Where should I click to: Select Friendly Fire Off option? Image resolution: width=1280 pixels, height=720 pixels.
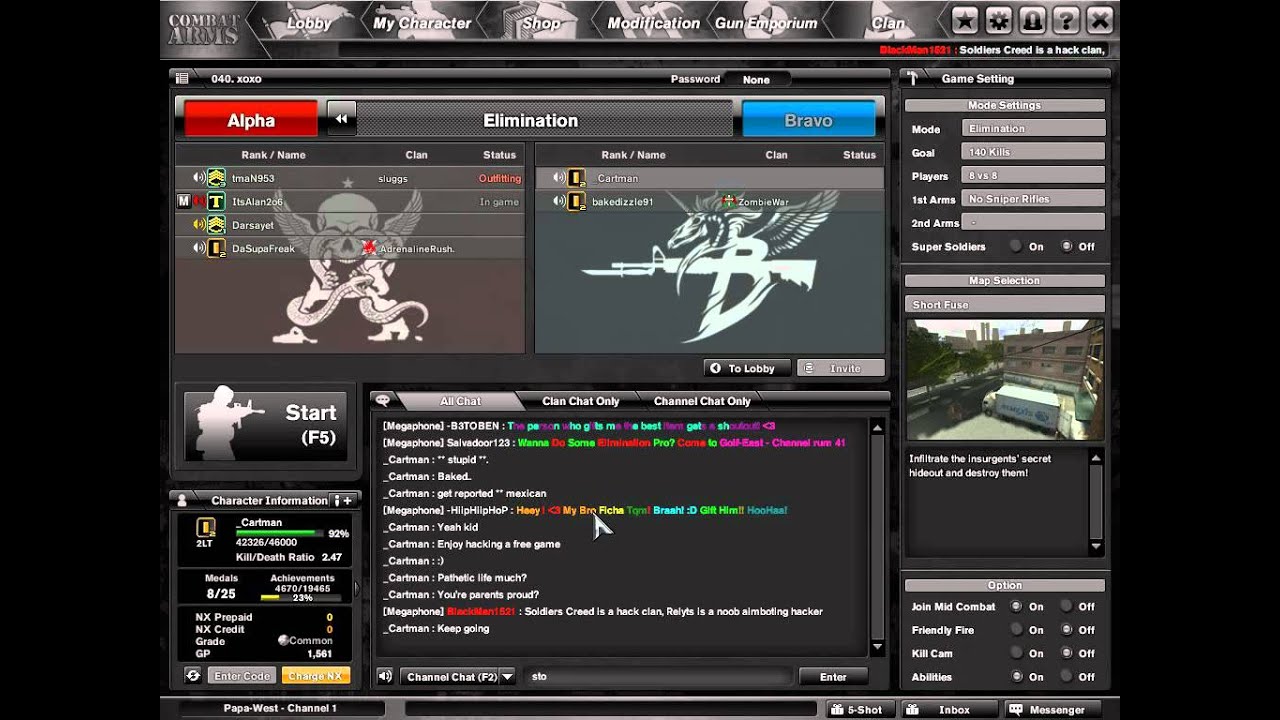click(x=1066, y=630)
